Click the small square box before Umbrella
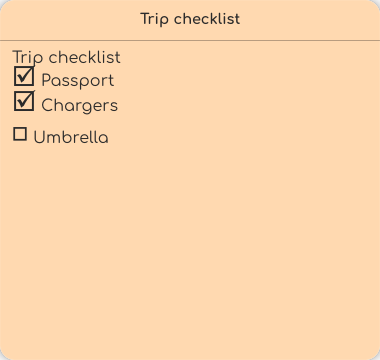This screenshot has height=360, width=380. pyautogui.click(x=20, y=134)
